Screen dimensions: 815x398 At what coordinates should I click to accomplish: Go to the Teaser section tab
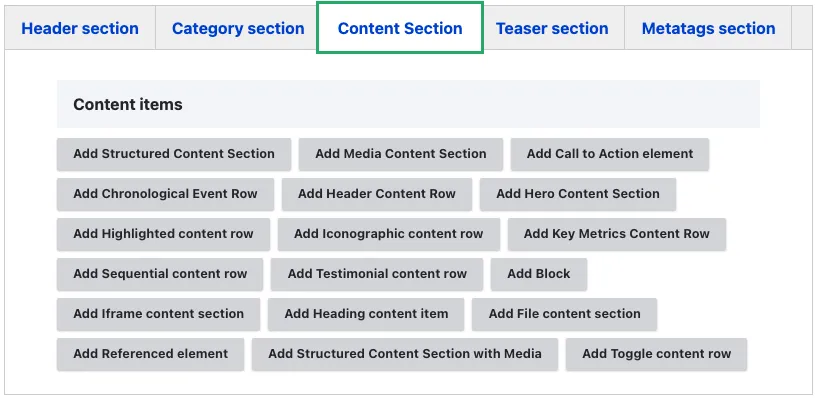coord(552,28)
